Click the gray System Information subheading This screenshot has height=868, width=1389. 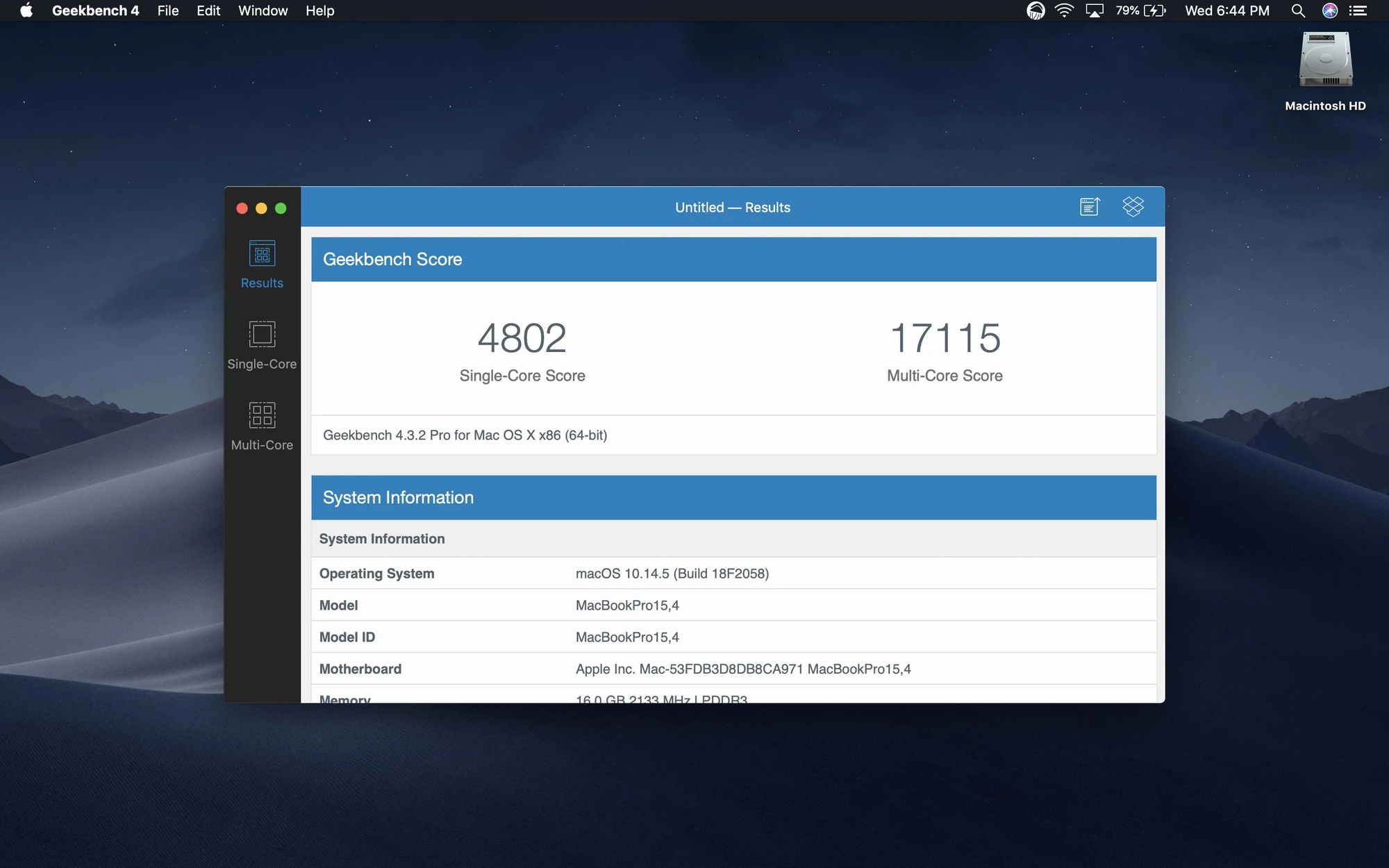pyautogui.click(x=382, y=539)
